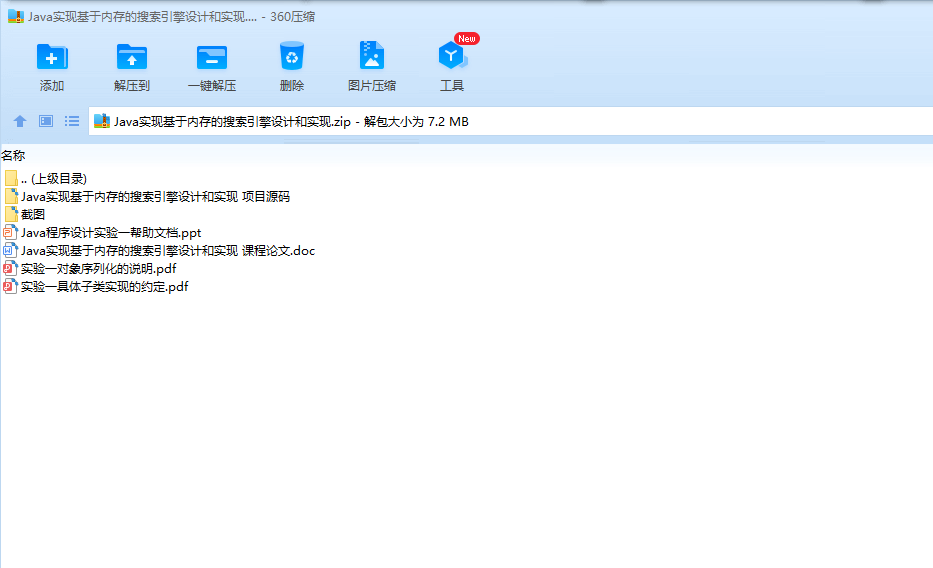Click the red New badge on 工具
The image size is (933, 568).
coord(466,39)
